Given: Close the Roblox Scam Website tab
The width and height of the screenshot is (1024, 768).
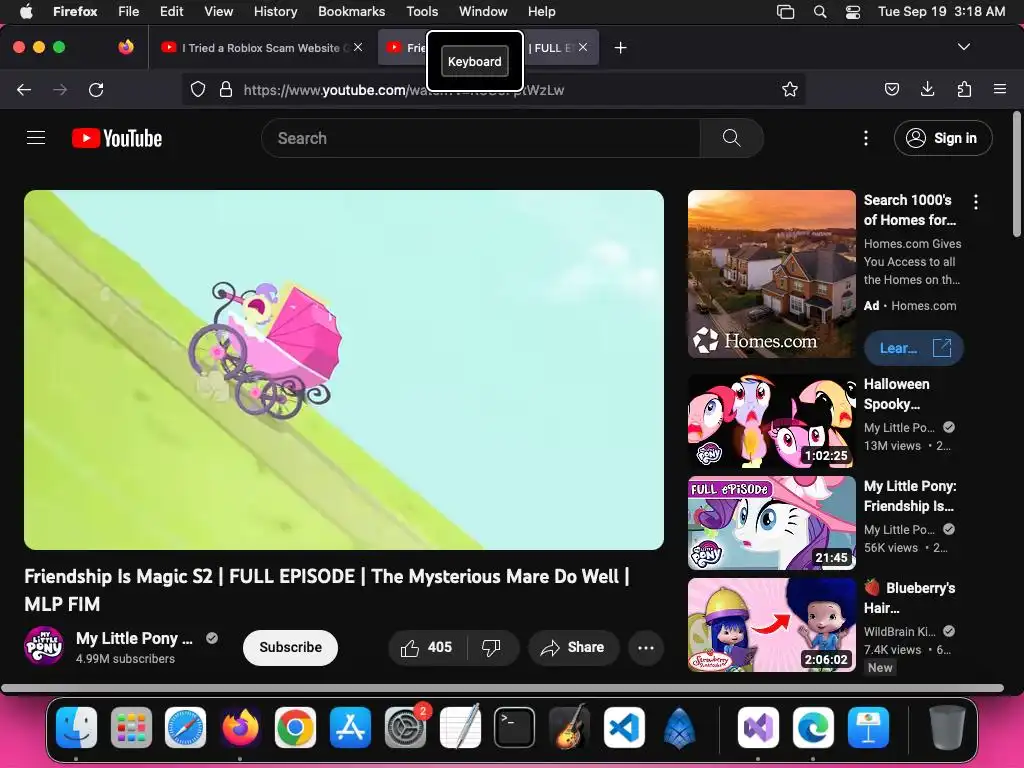Looking at the screenshot, I should tap(358, 47).
